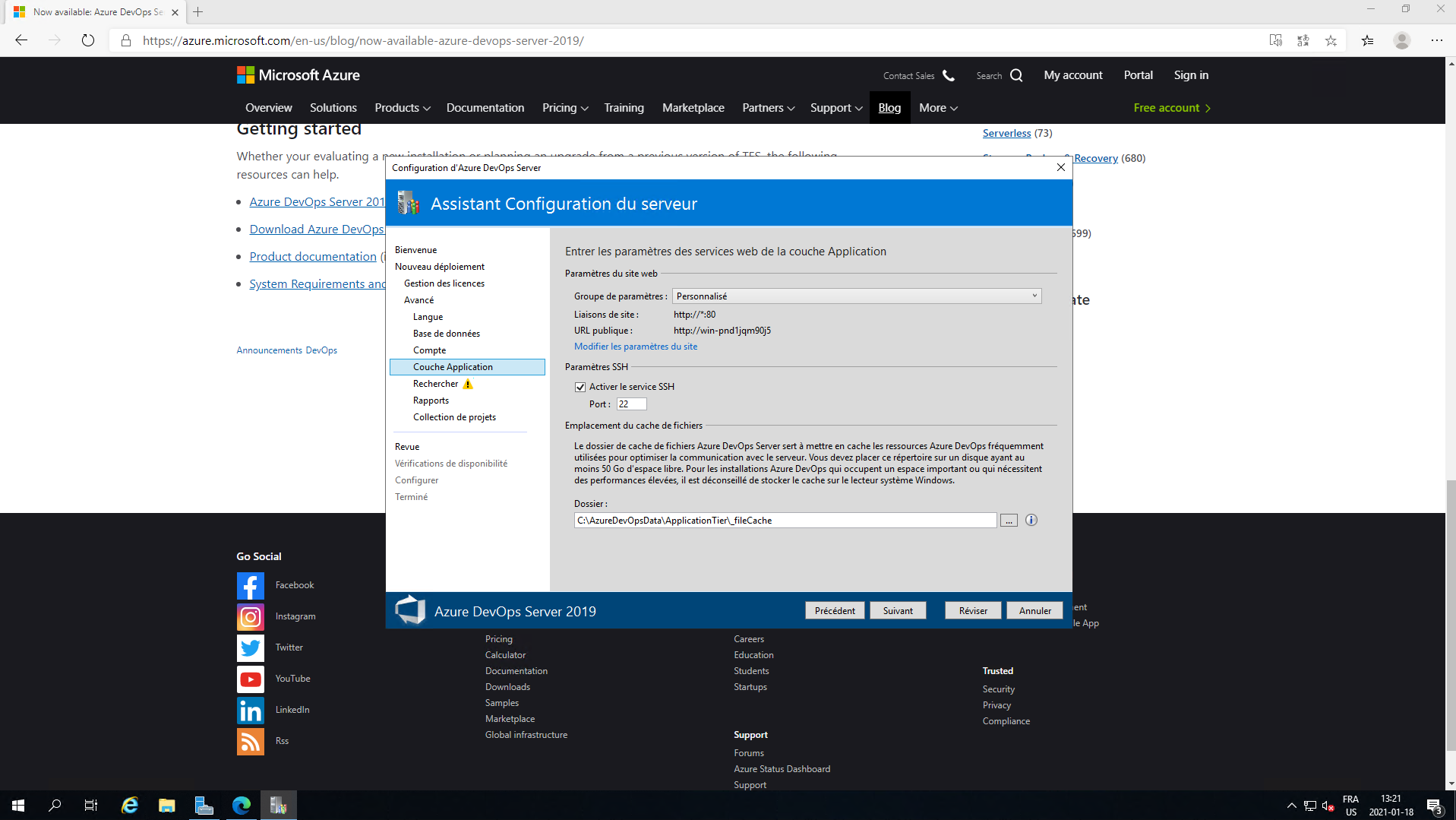The height and width of the screenshot is (820, 1456).
Task: Click the Suivant button
Action: [x=898, y=611]
